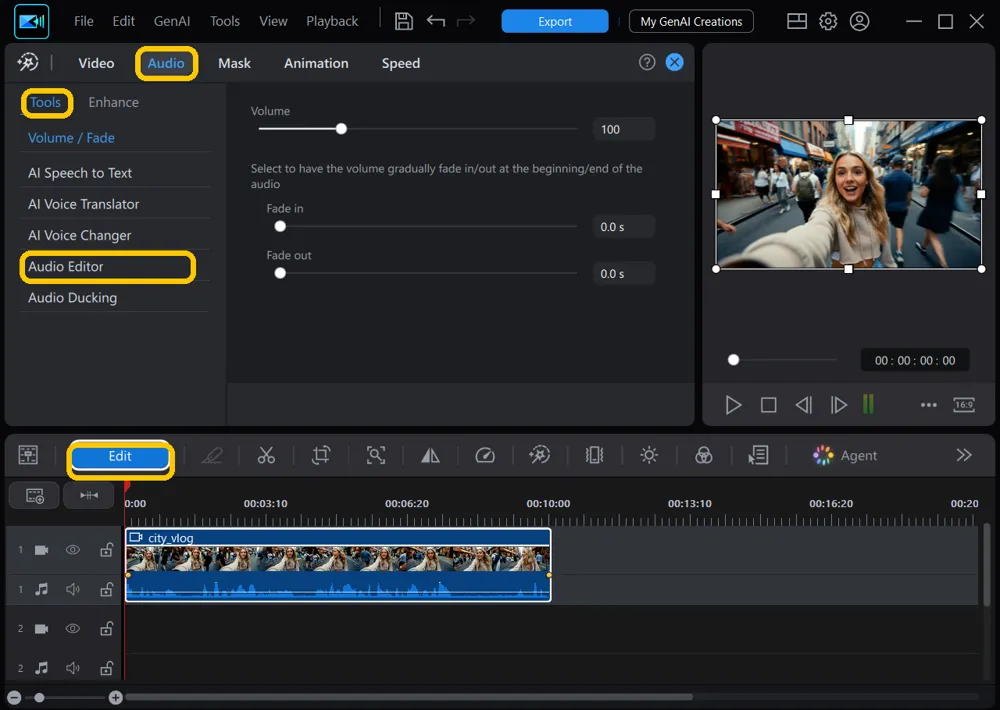Open the Playback menu

tap(332, 21)
